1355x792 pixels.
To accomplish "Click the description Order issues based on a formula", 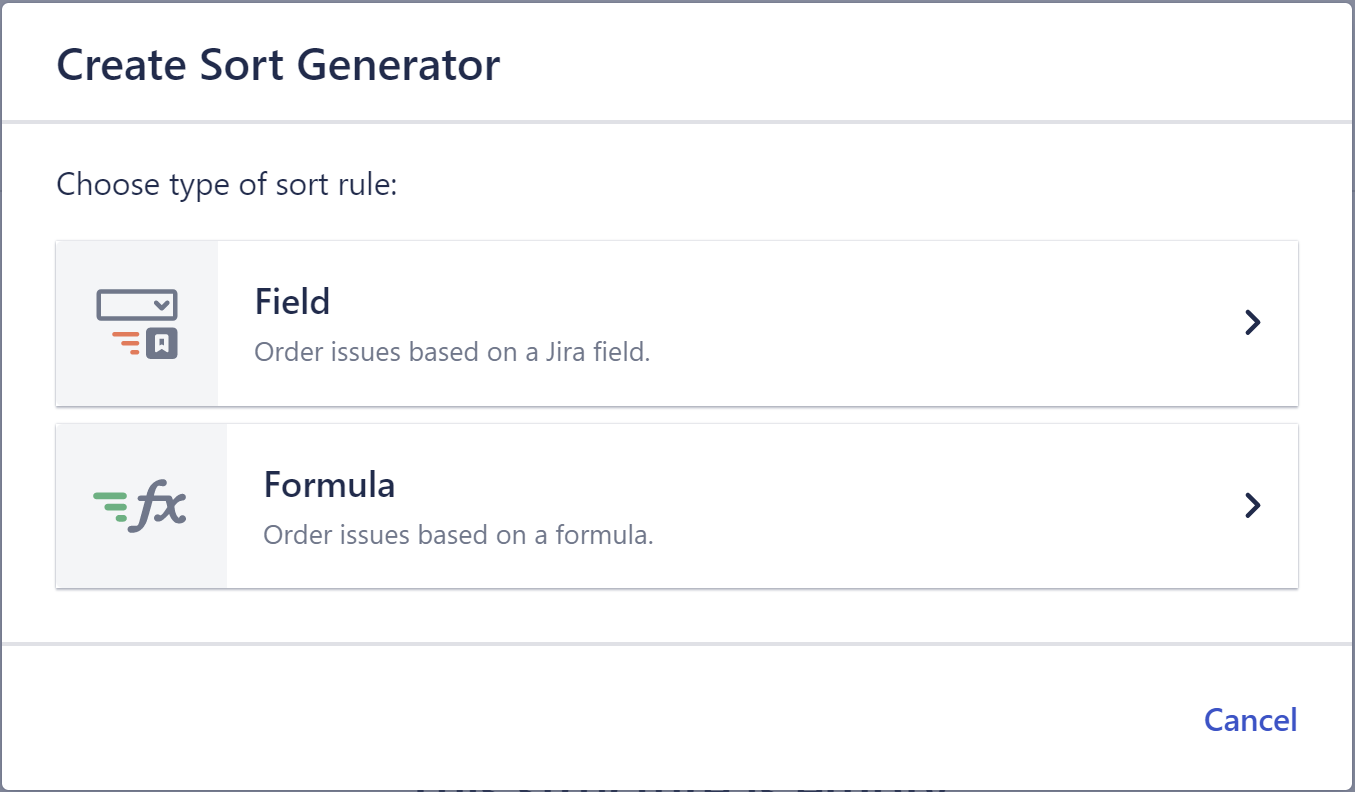I will [456, 535].
